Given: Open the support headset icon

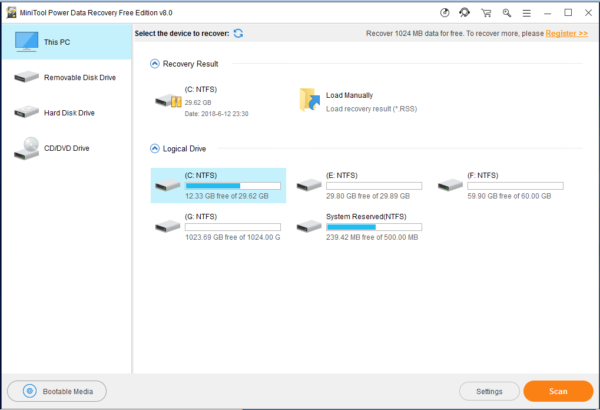Looking at the screenshot, I should coord(465,13).
